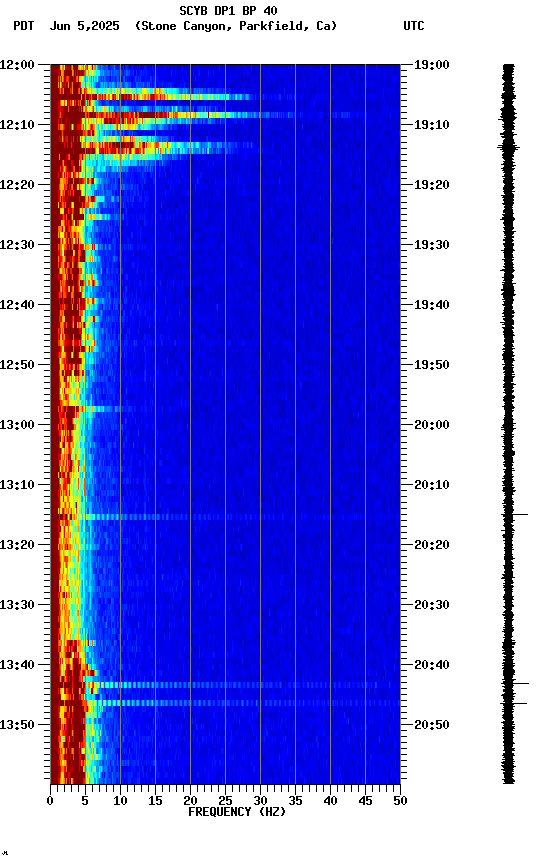Viewport: 552px width, 864px height.
Task: Click the 20:20 UTC time label
Action: tap(432, 545)
